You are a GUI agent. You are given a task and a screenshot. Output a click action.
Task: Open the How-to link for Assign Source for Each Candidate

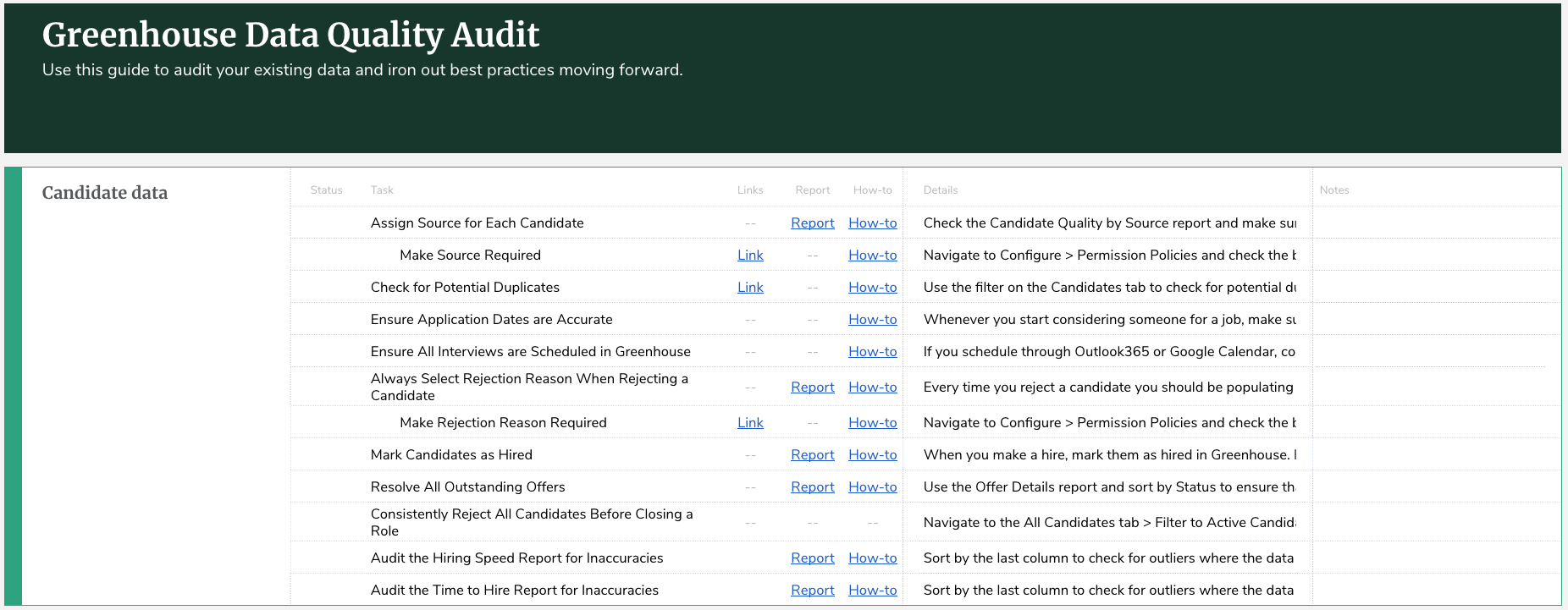click(x=872, y=223)
